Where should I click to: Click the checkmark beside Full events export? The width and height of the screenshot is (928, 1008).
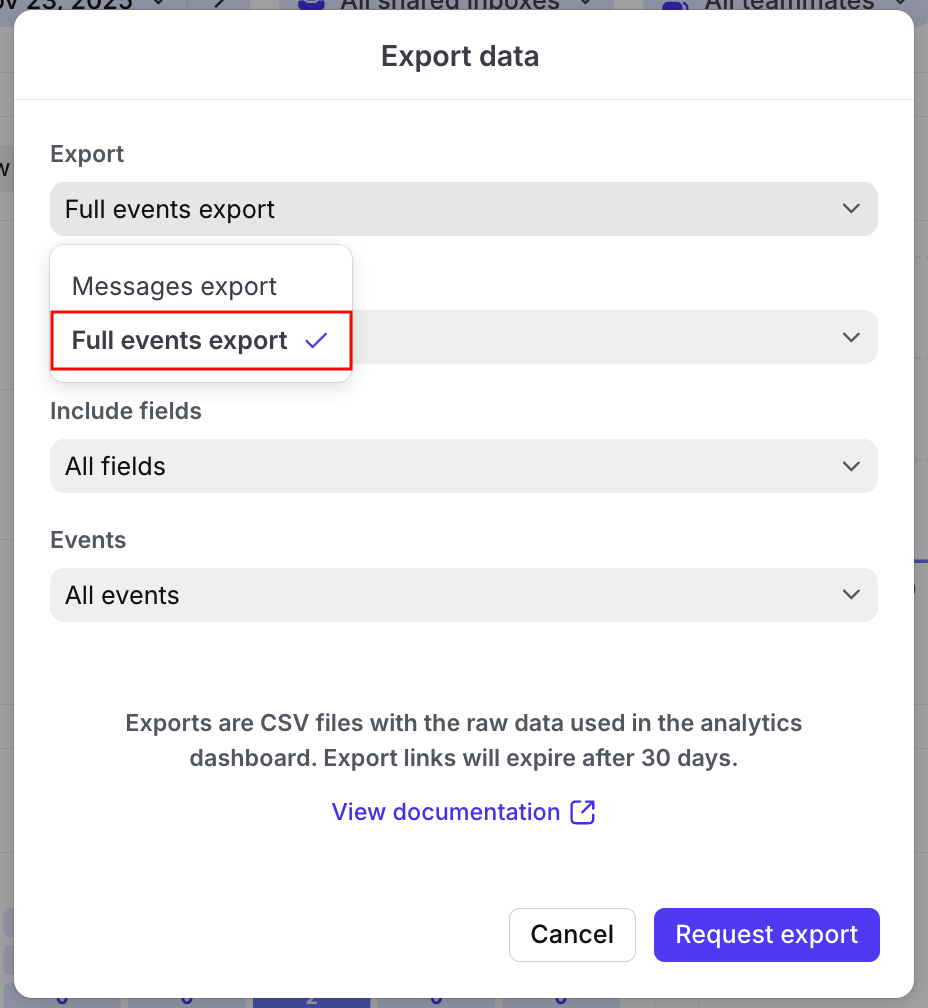[x=316, y=341]
